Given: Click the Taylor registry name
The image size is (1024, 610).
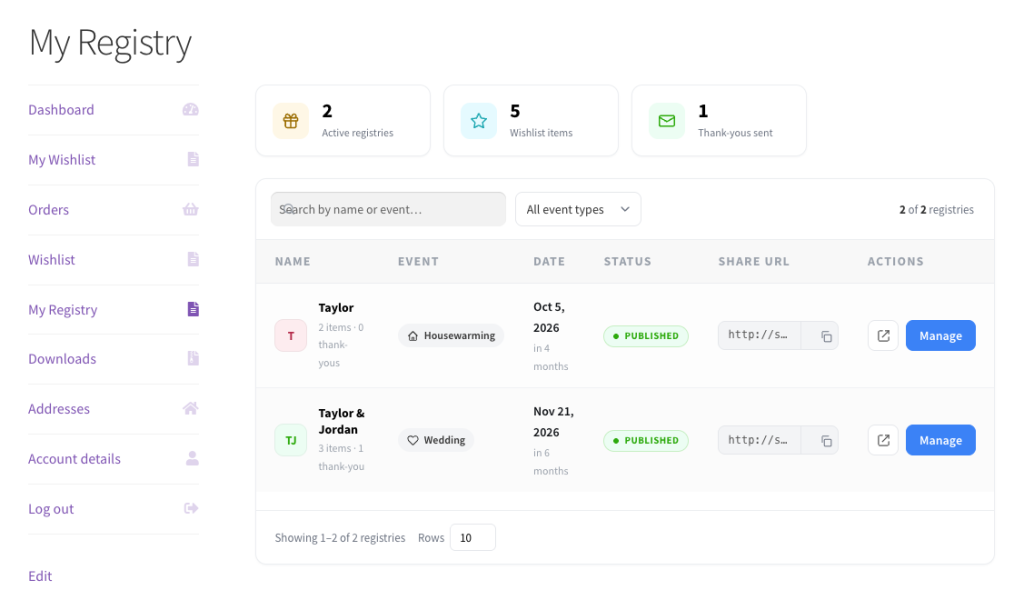Looking at the screenshot, I should pyautogui.click(x=336, y=308).
